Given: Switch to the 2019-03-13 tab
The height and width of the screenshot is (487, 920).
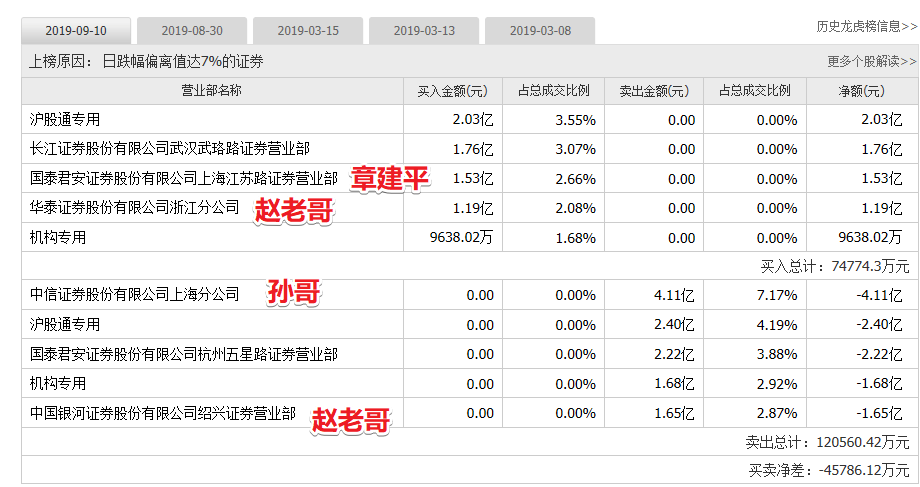Looking at the screenshot, I should point(424,31).
